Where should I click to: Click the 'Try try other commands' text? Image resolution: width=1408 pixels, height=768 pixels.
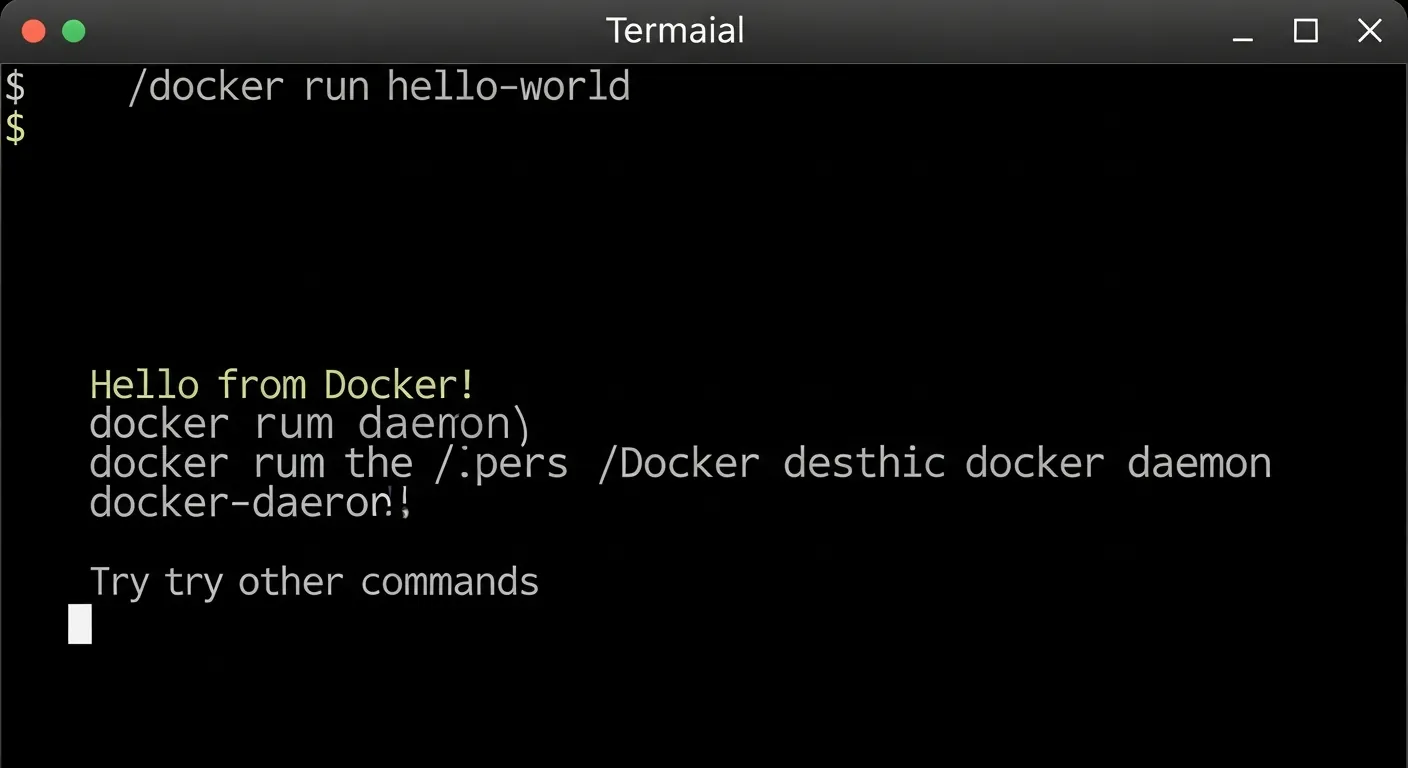coord(314,581)
